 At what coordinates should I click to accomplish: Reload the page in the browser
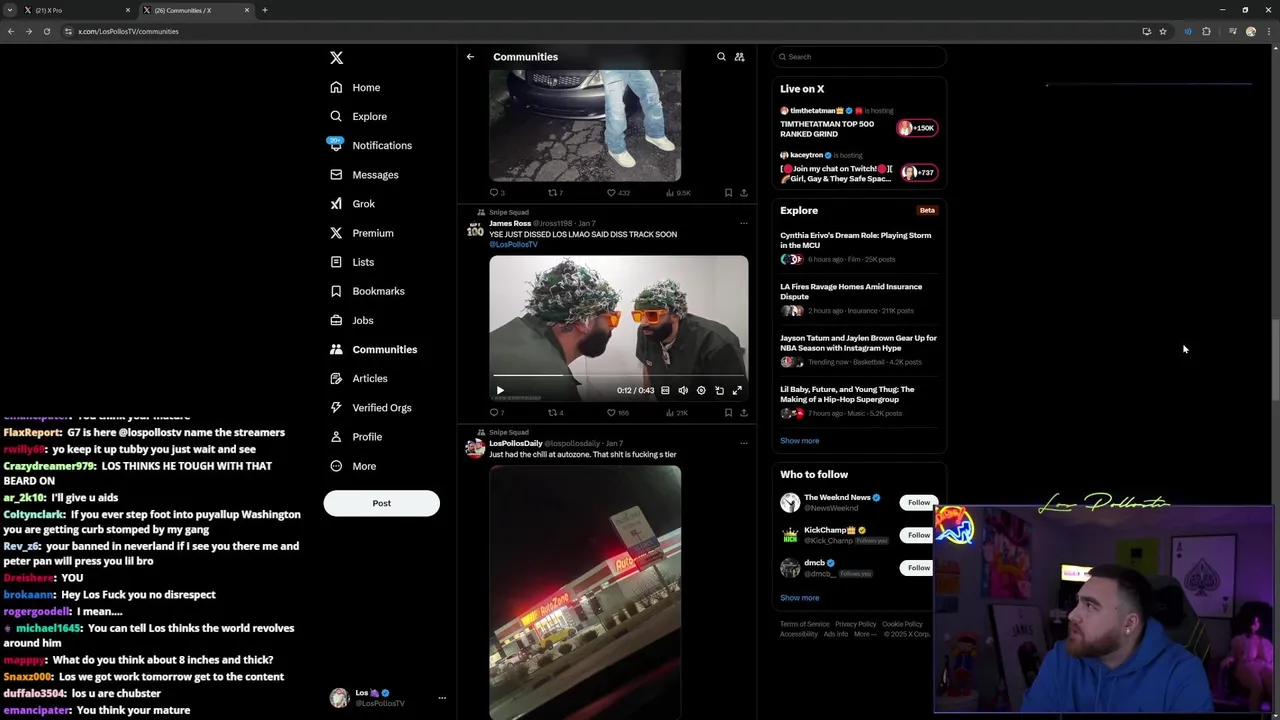(46, 32)
